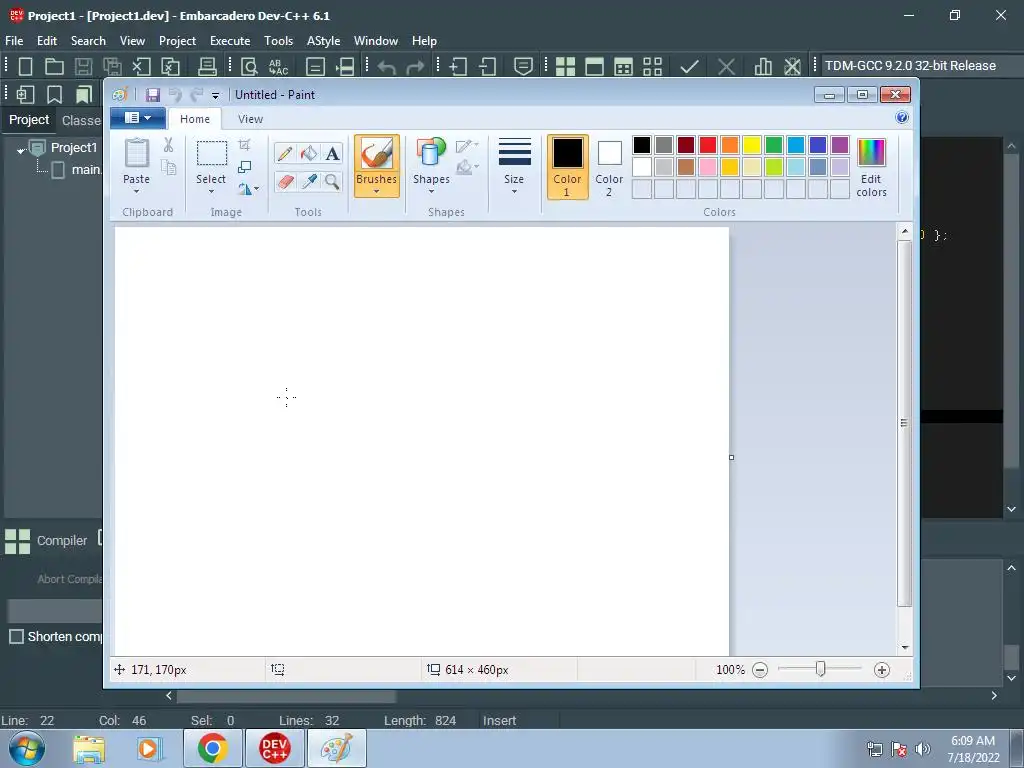1024x768 pixels.
Task: Open Customize Quick Access Toolbar arrow
Action: point(216,95)
